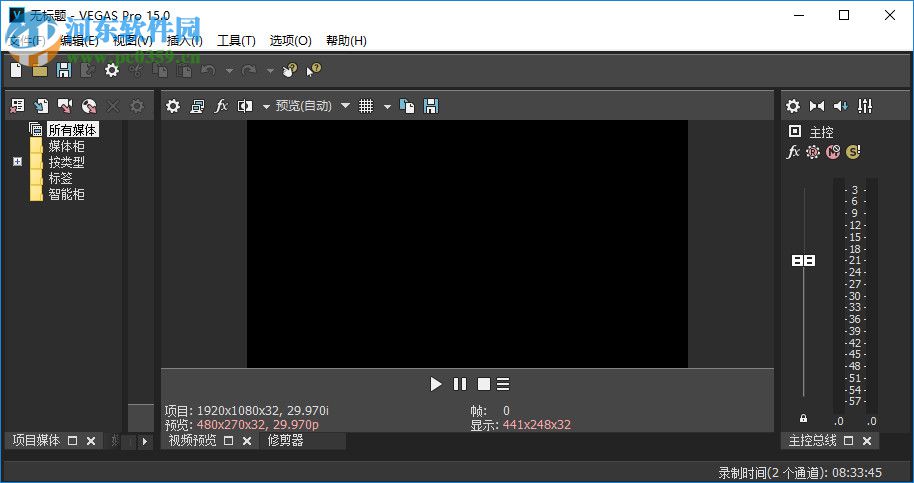Toggle preview on external monitor icon

pos(197,106)
